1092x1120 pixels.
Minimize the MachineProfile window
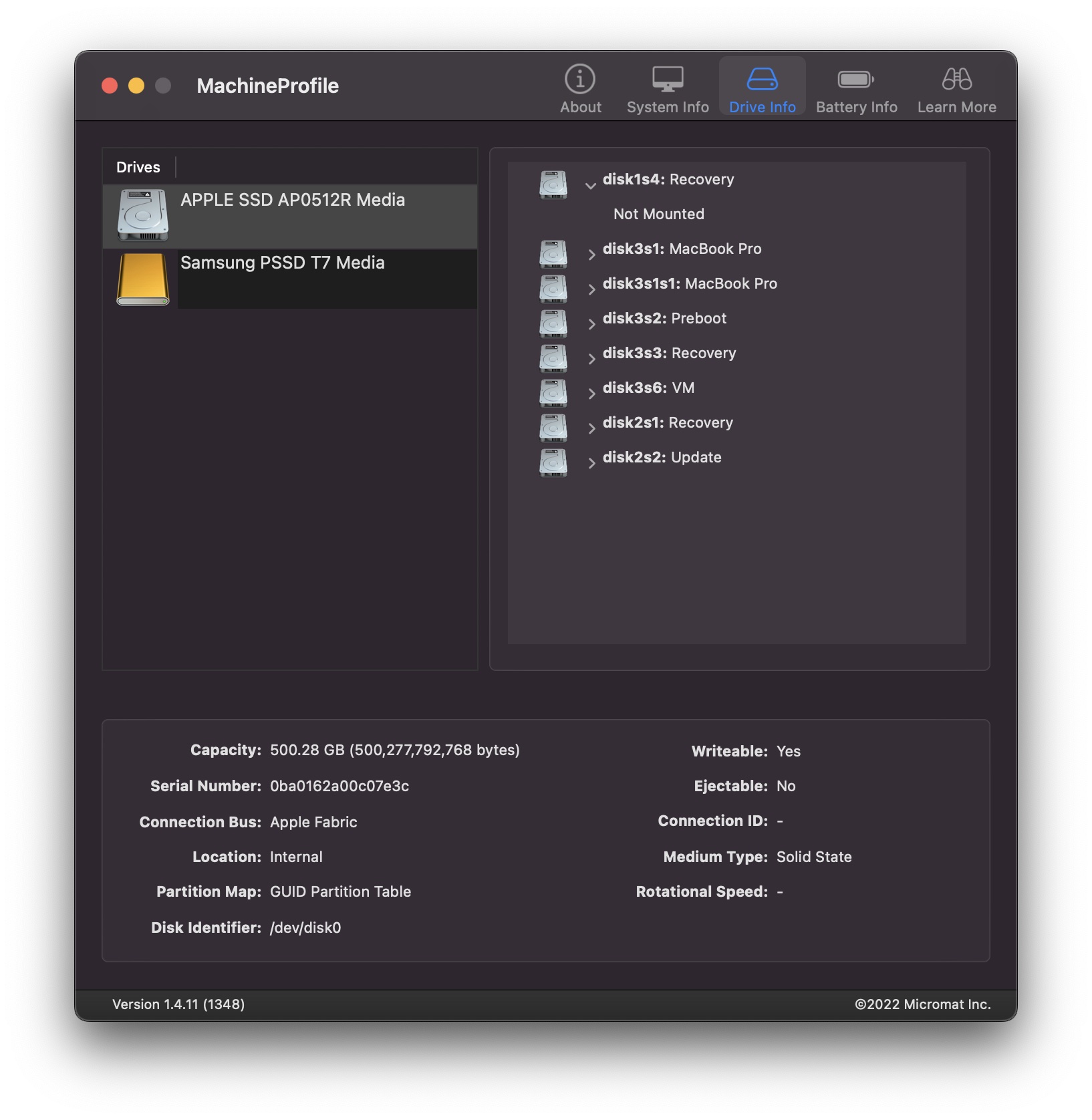pyautogui.click(x=136, y=86)
